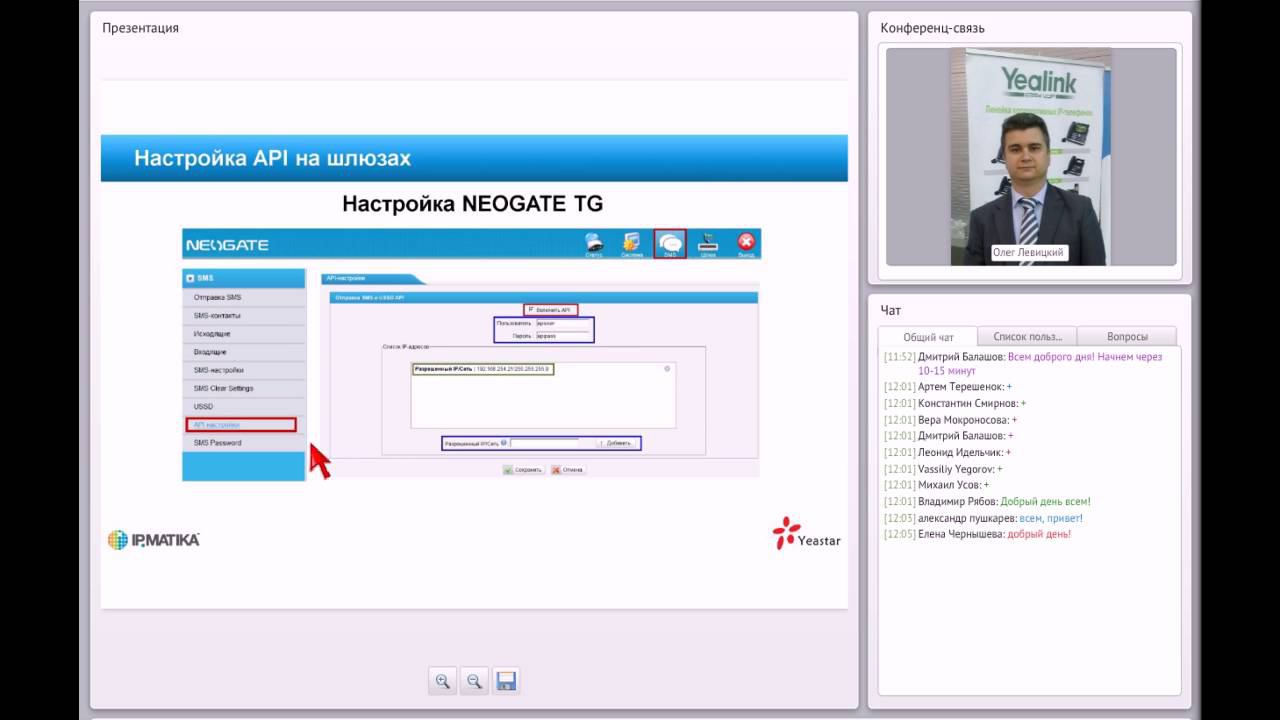1280x720 pixels.
Task: Click the александр пушкарев chat message
Action: tap(983, 518)
